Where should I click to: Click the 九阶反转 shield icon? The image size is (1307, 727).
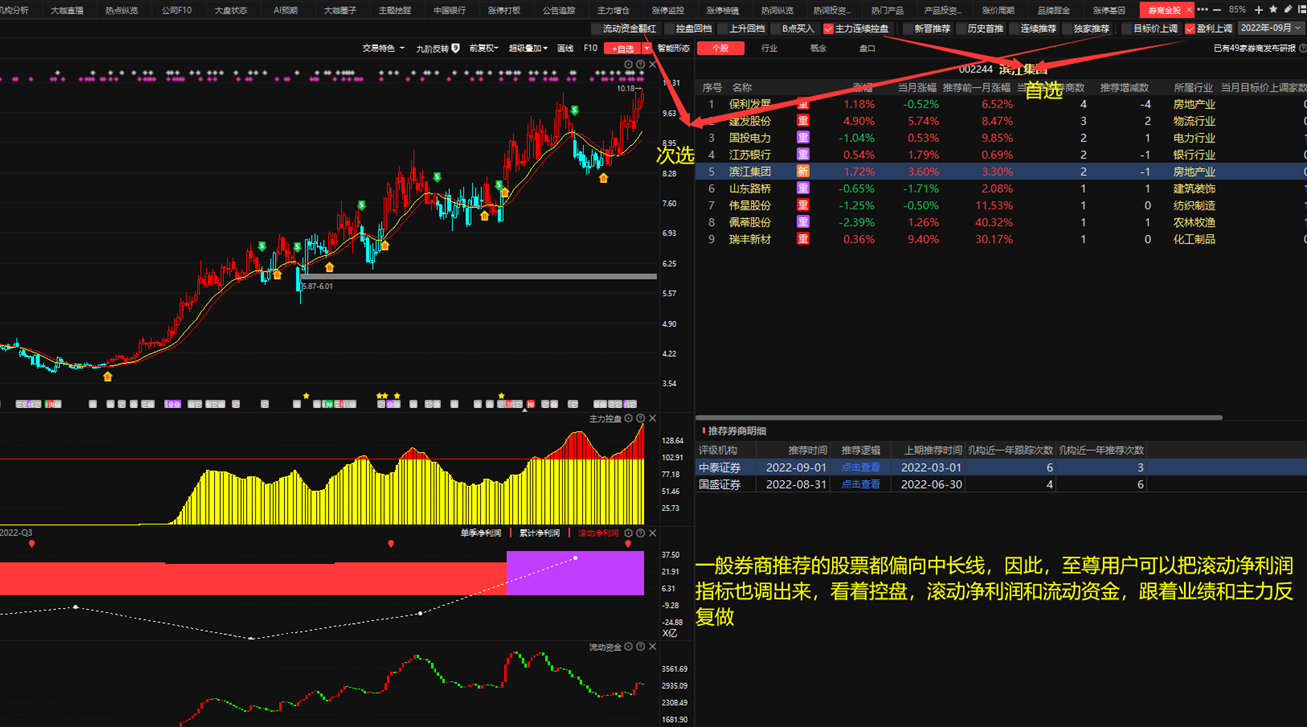[455, 48]
